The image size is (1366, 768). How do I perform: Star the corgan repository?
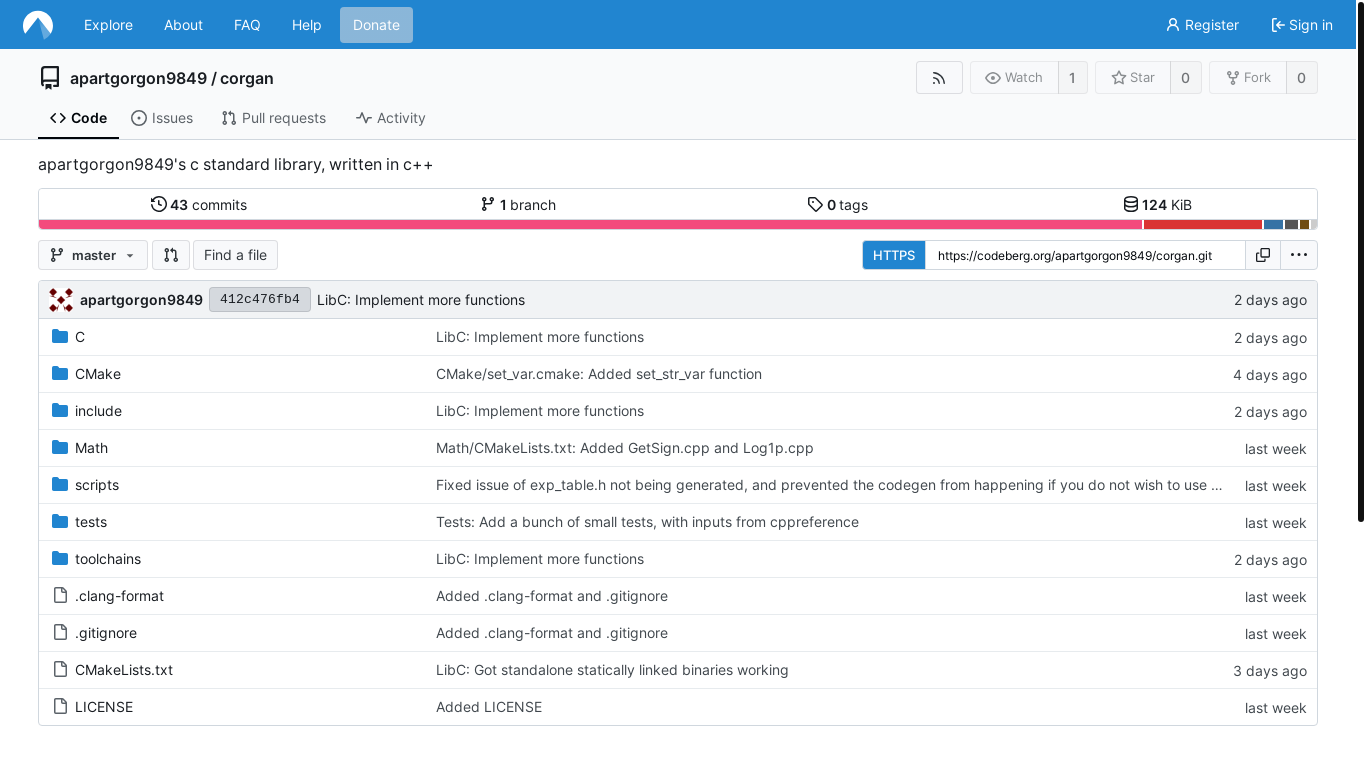(1133, 78)
